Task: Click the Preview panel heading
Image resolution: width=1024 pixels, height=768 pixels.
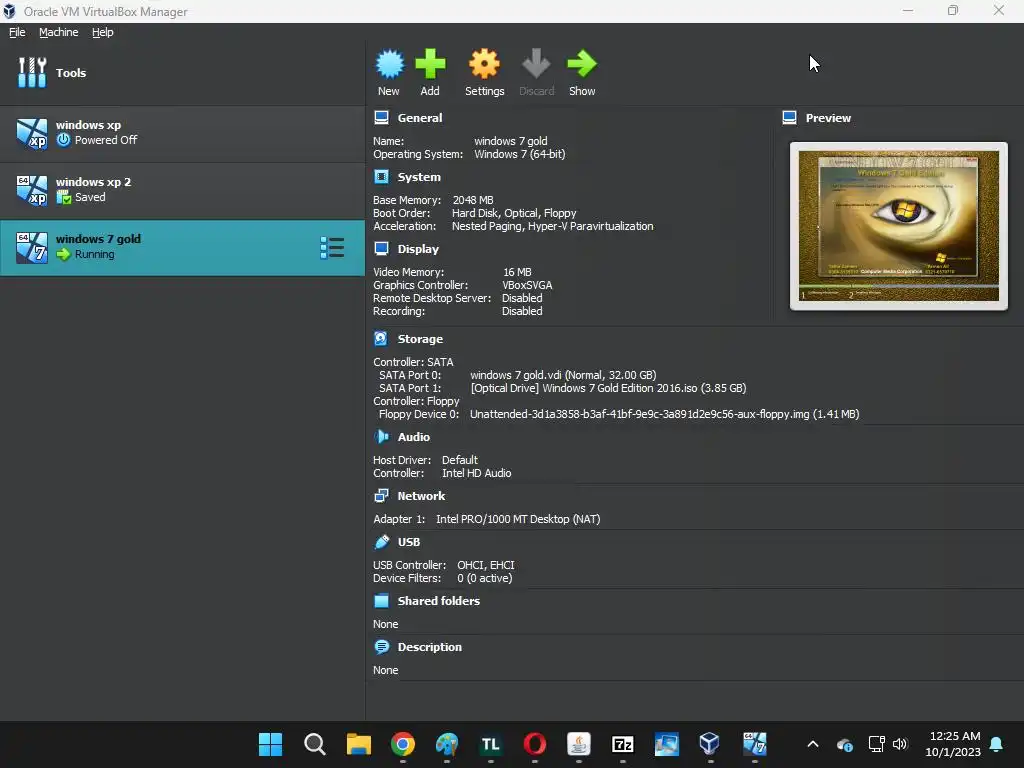Action: [828, 118]
